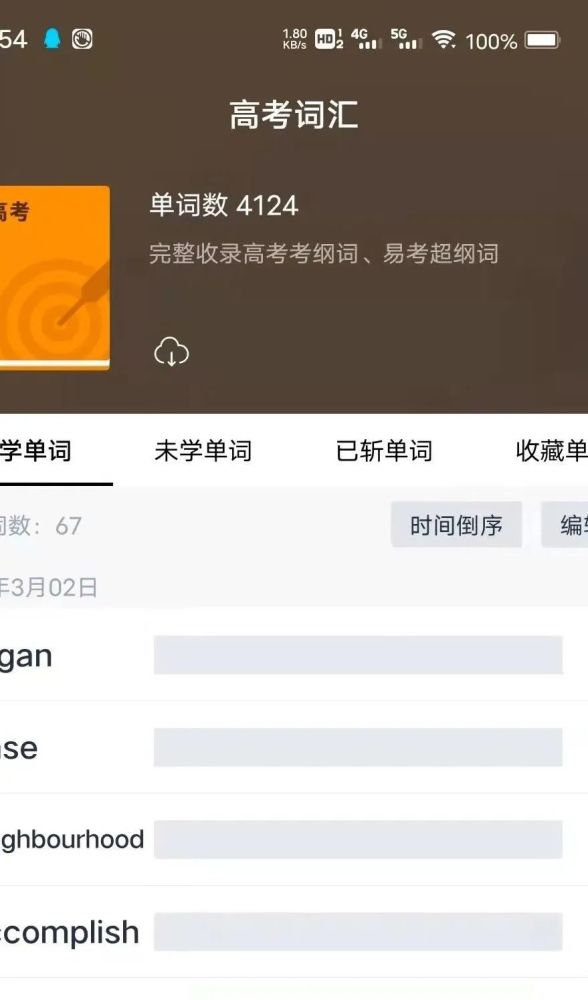
Task: Open the word entry ending in 'se'
Action: [294, 747]
